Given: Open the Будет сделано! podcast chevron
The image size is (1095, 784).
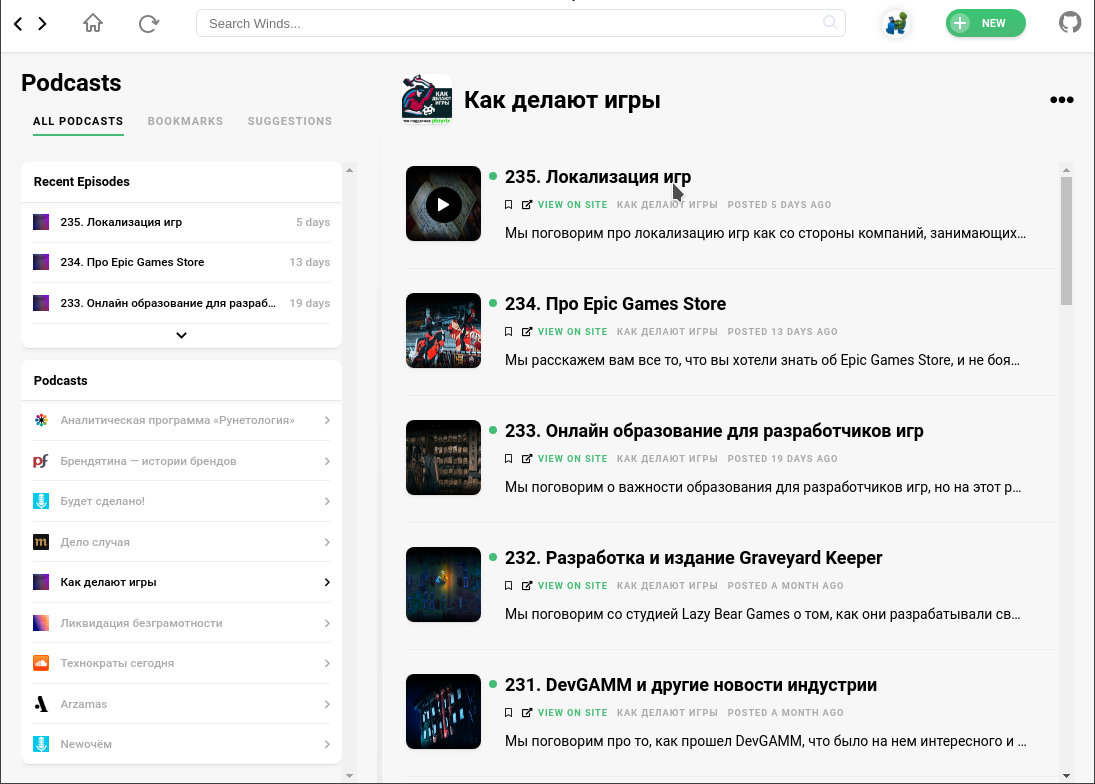Looking at the screenshot, I should tap(327, 501).
